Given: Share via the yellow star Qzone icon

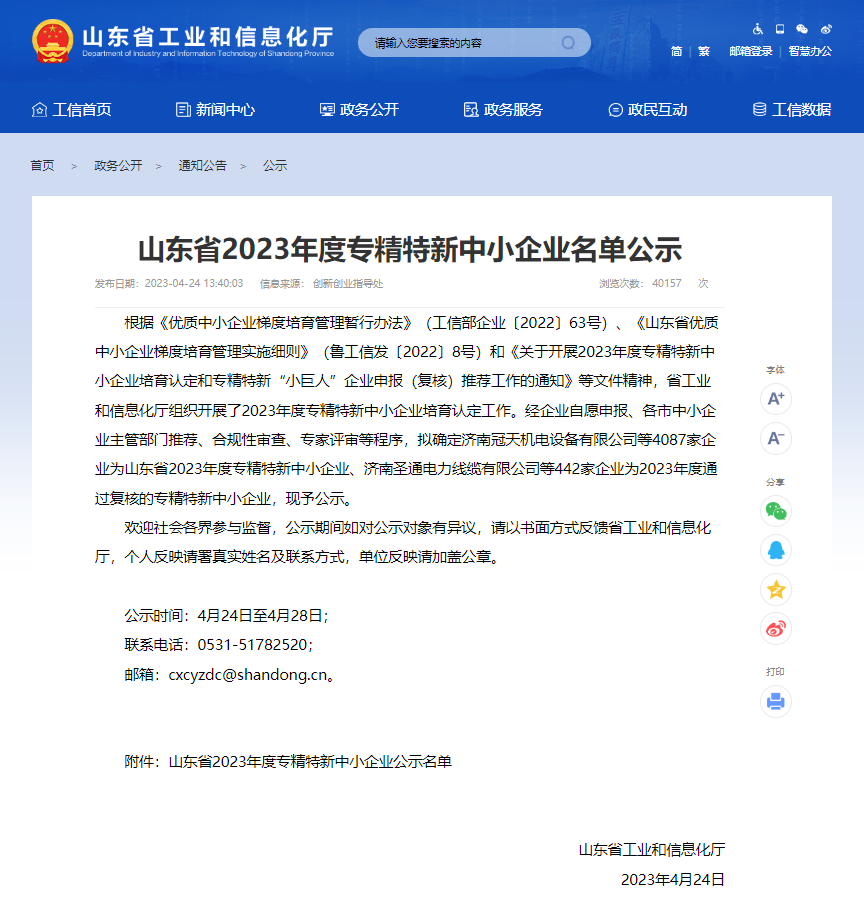Looking at the screenshot, I should tap(776, 590).
